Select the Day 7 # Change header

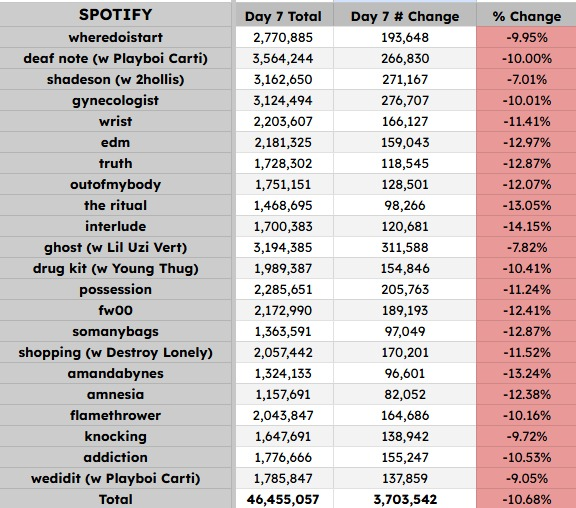(x=405, y=16)
